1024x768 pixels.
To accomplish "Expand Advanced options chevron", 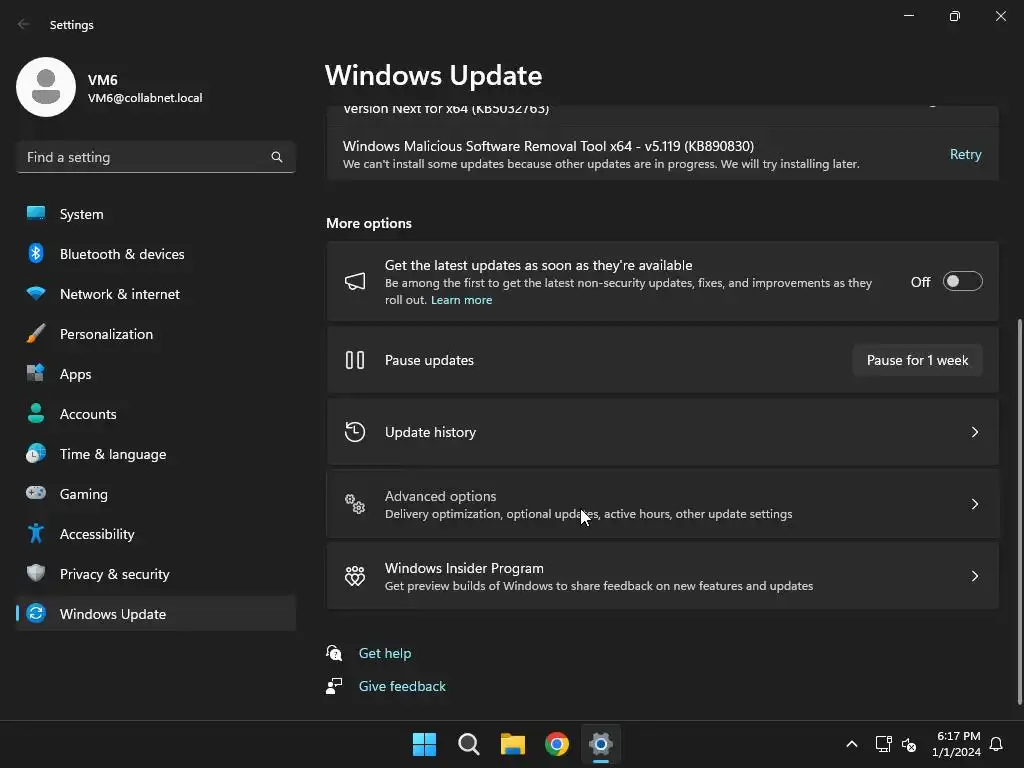I will 975,504.
